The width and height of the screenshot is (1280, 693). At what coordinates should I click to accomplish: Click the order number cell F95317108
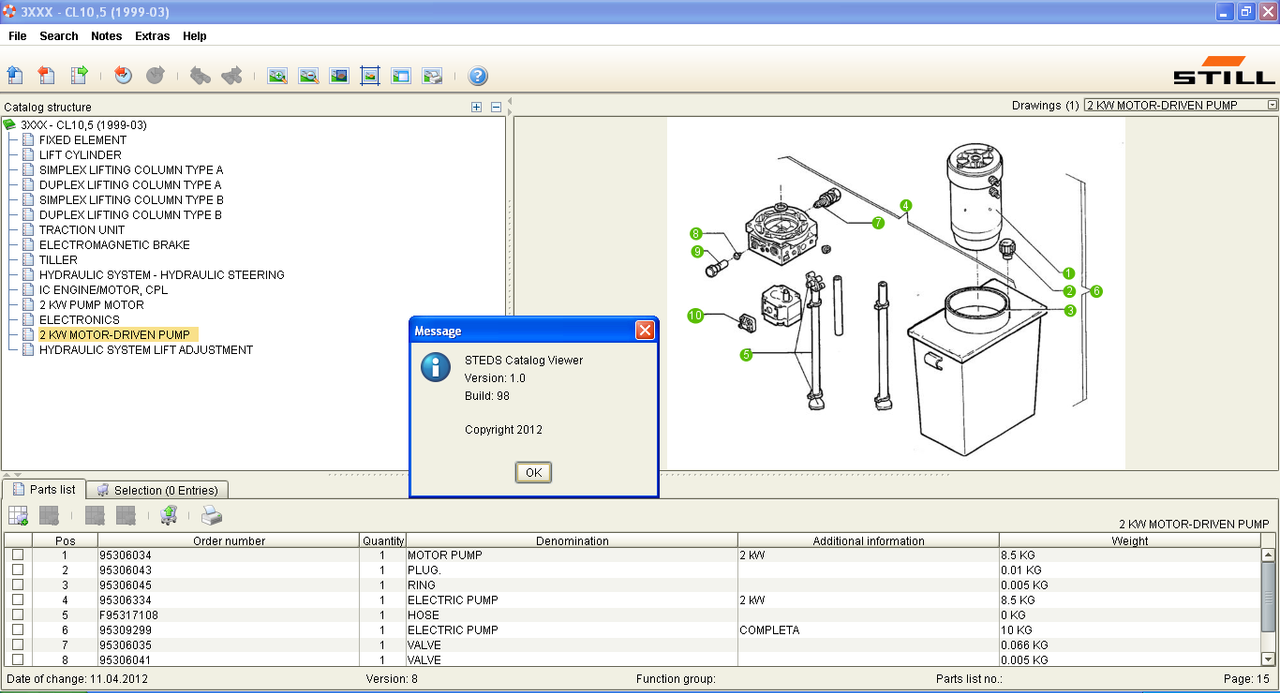(229, 615)
